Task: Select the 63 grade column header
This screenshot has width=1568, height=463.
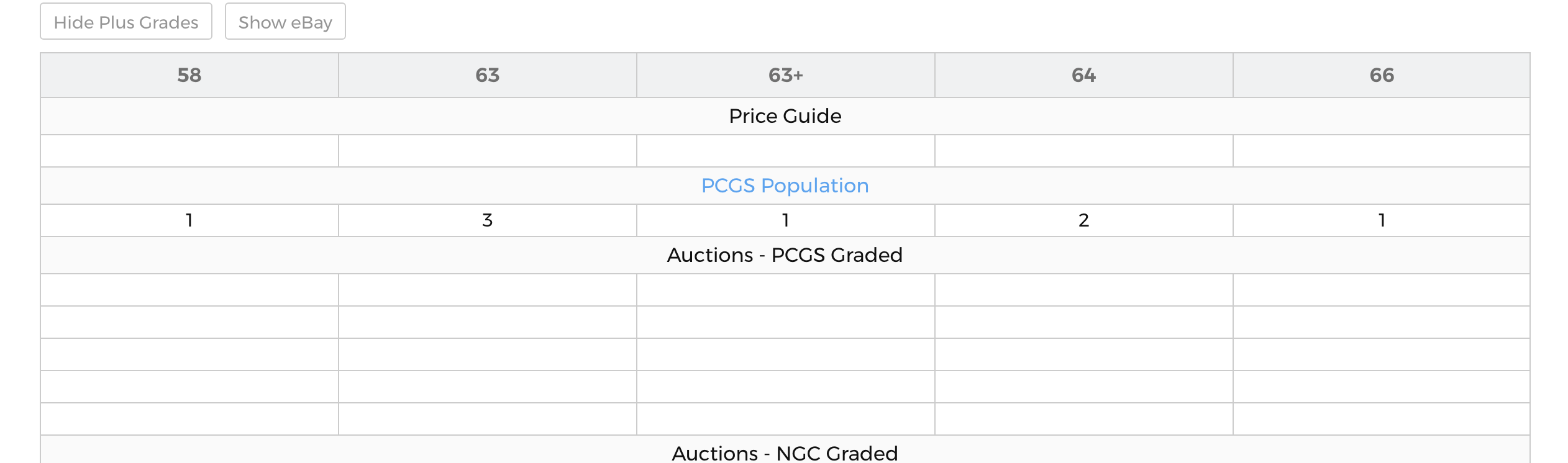Action: (x=488, y=75)
